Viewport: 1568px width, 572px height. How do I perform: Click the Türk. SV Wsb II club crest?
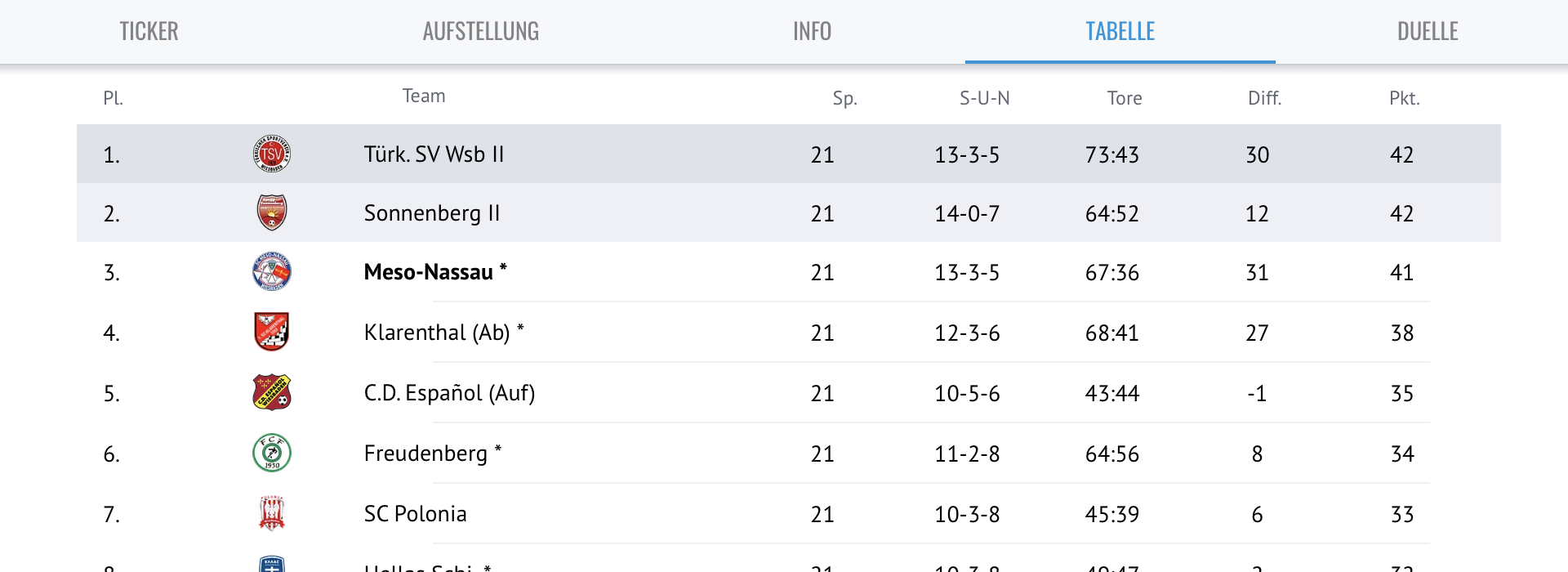tap(273, 154)
